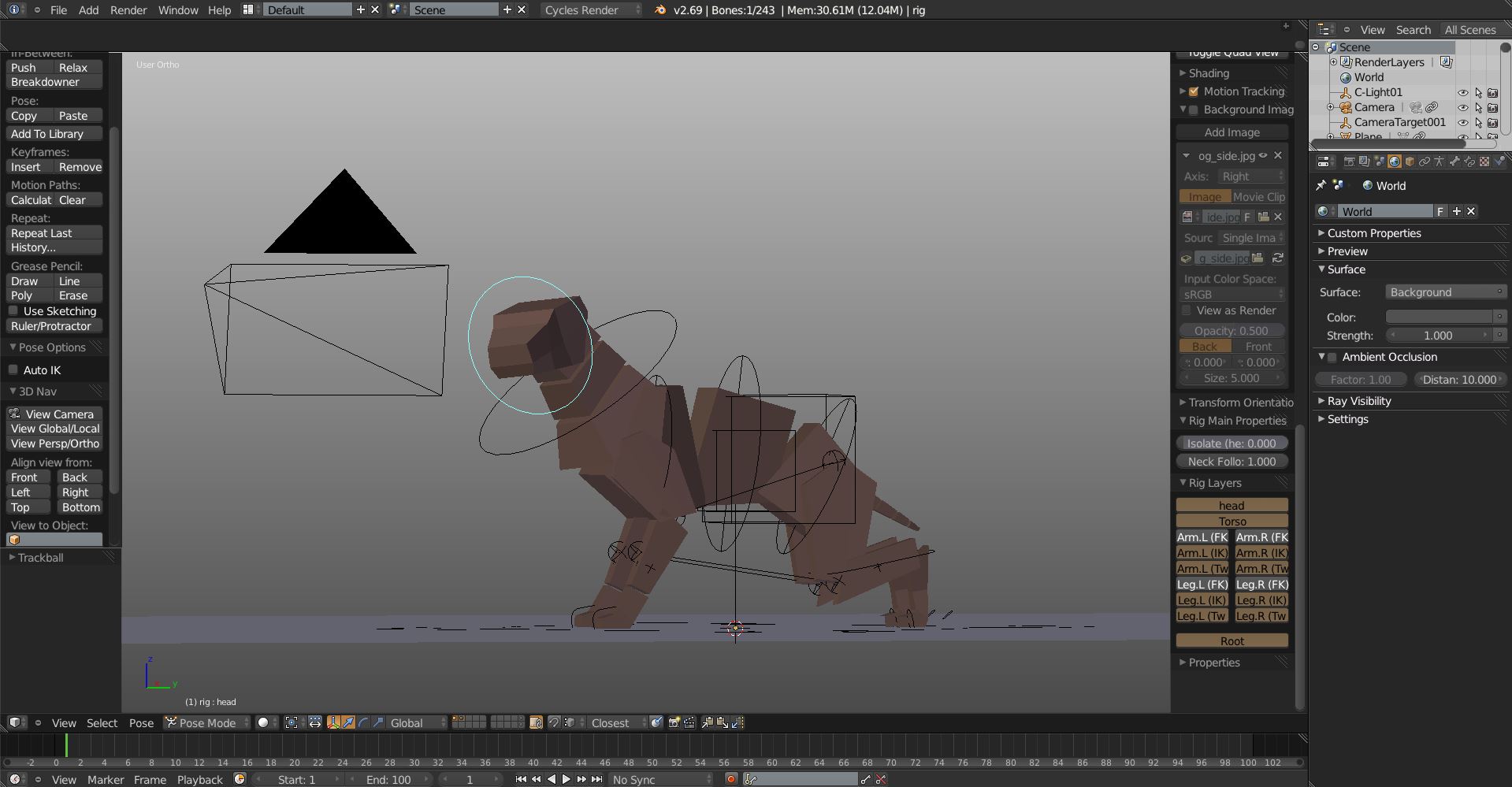1512x787 pixels.
Task: Toggle the 3D manipulator widget icon
Action: point(333,722)
